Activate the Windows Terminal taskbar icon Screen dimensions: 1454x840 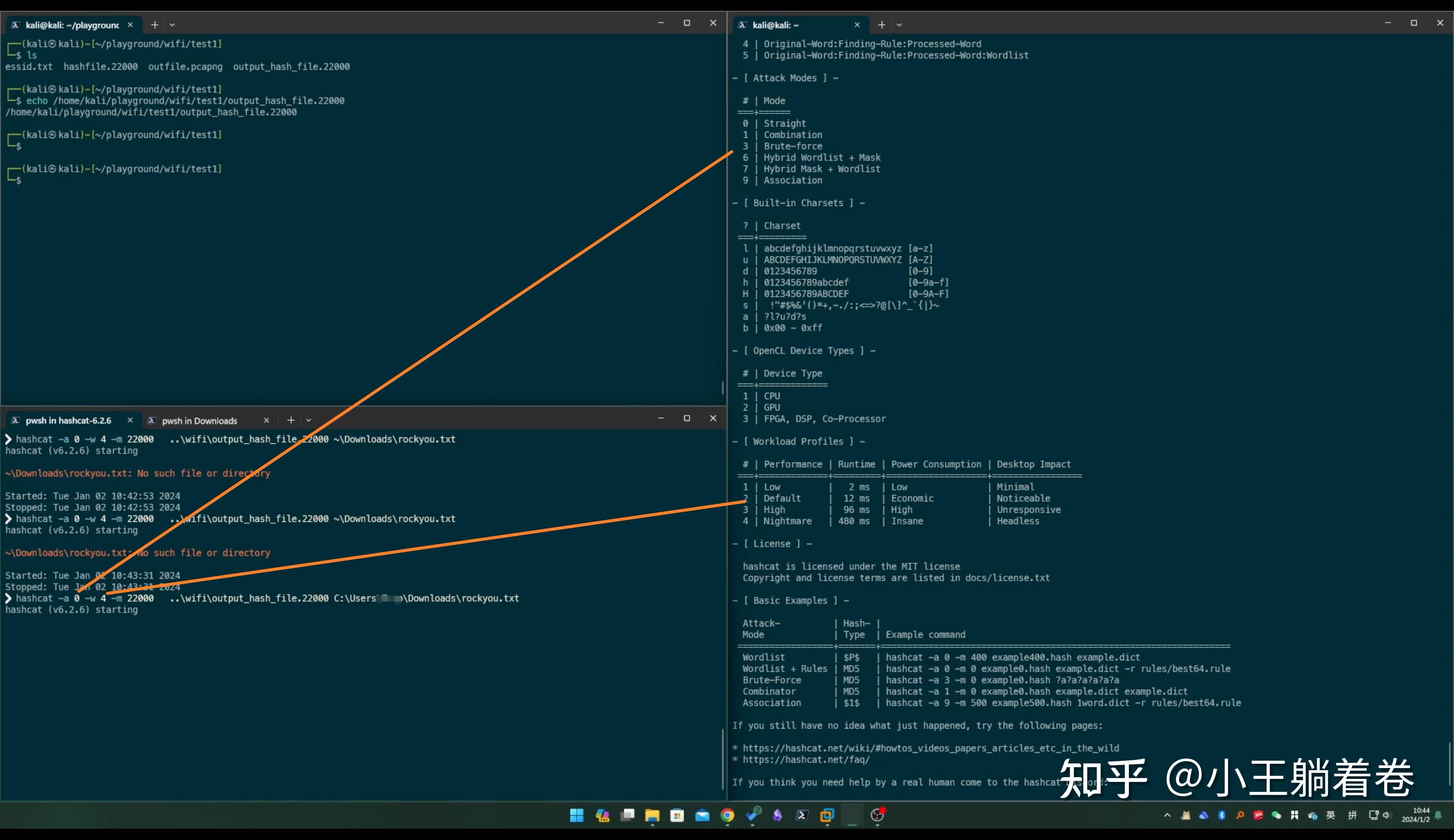(x=852, y=815)
